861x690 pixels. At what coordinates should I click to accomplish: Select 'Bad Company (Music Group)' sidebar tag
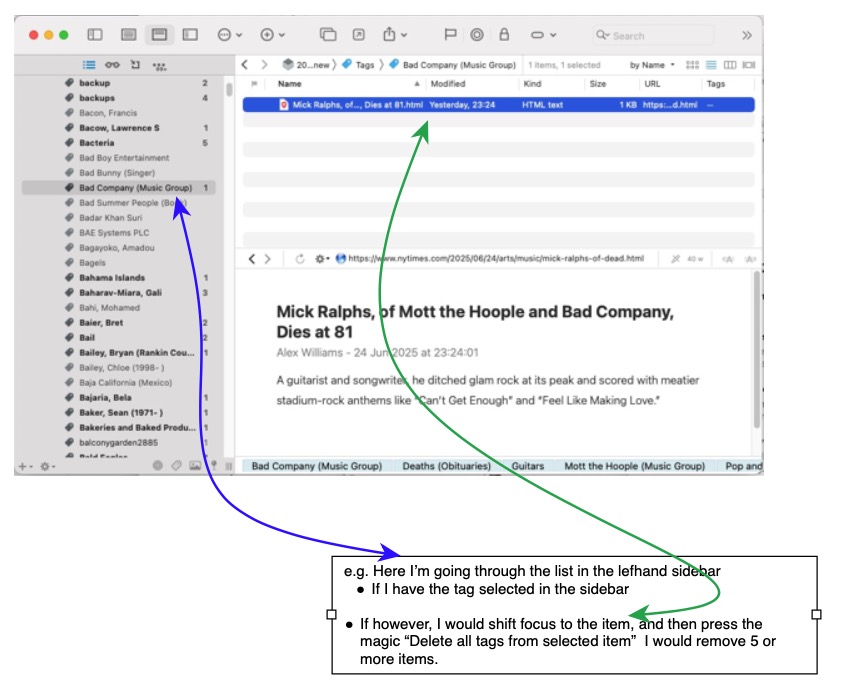coord(118,188)
